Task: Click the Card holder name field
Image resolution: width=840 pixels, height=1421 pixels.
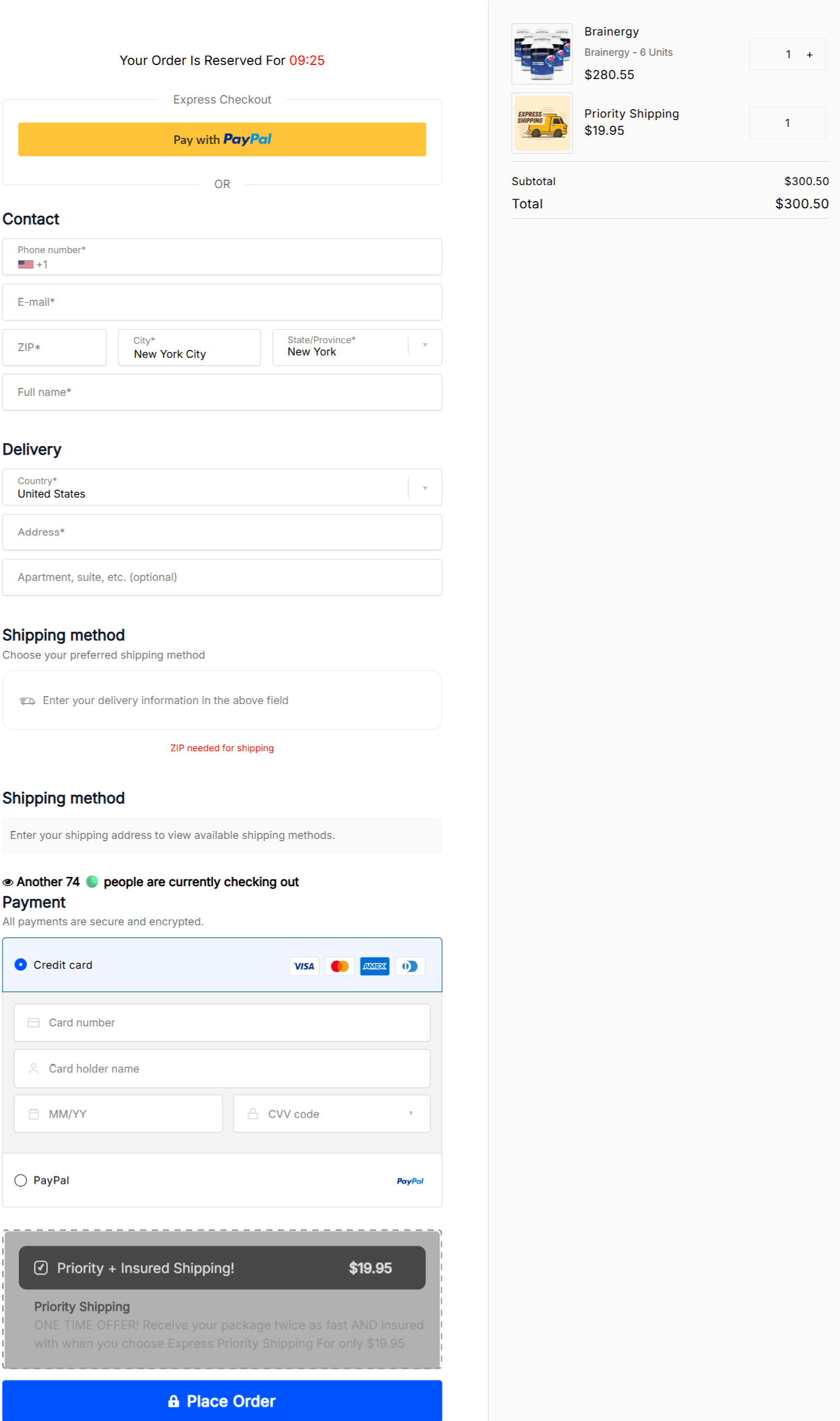Action: (222, 1069)
